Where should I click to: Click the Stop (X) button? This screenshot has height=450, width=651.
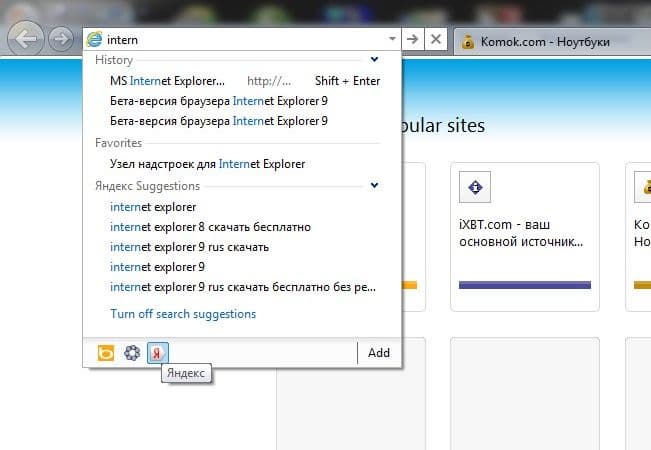[436, 39]
